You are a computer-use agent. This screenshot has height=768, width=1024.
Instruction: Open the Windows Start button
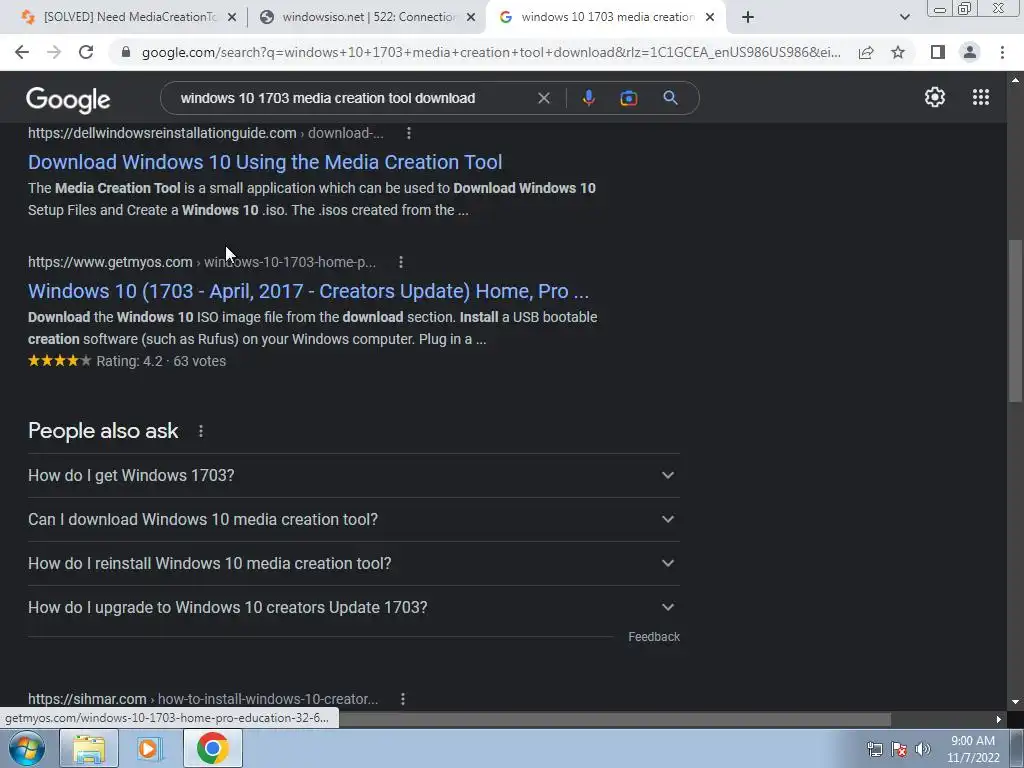tap(27, 748)
